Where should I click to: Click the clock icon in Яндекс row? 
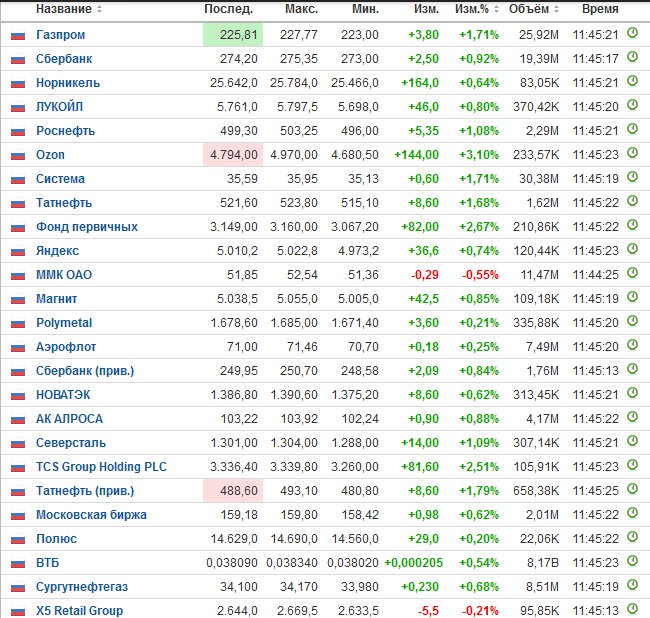[x=632, y=249]
